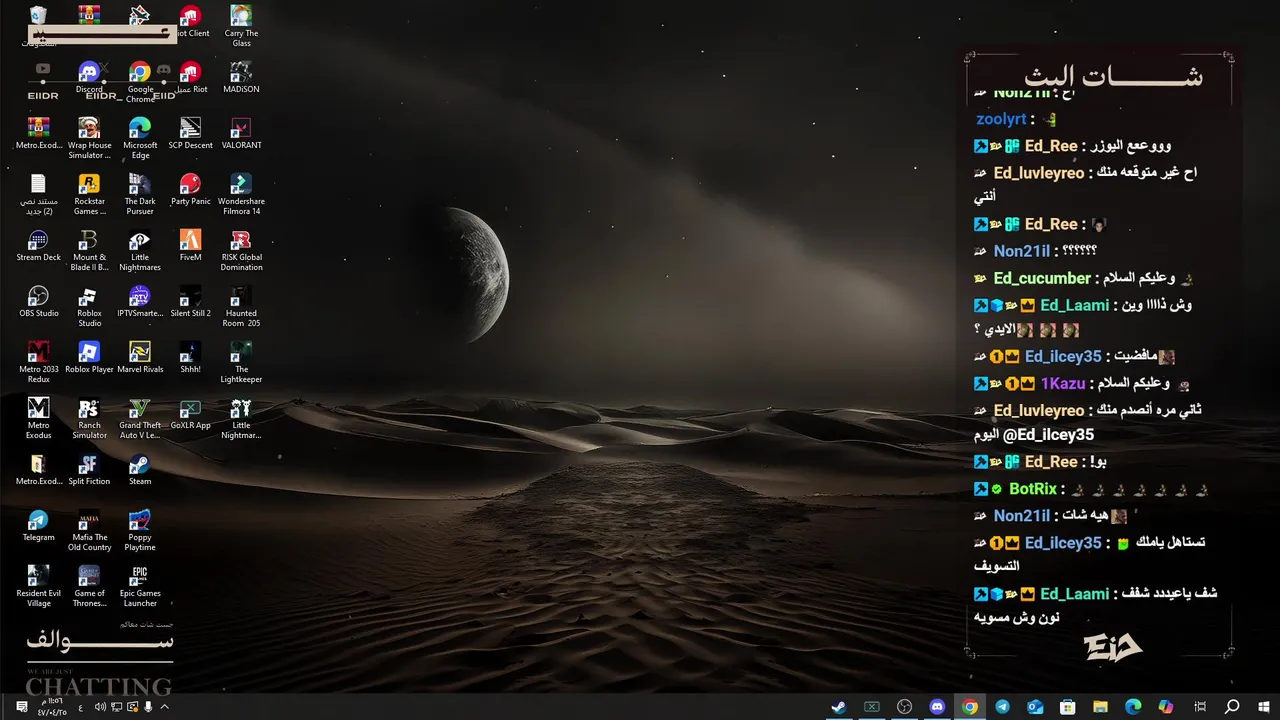Open File Explorer from the taskbar
The width and height of the screenshot is (1280, 720).
pyautogui.click(x=1101, y=707)
